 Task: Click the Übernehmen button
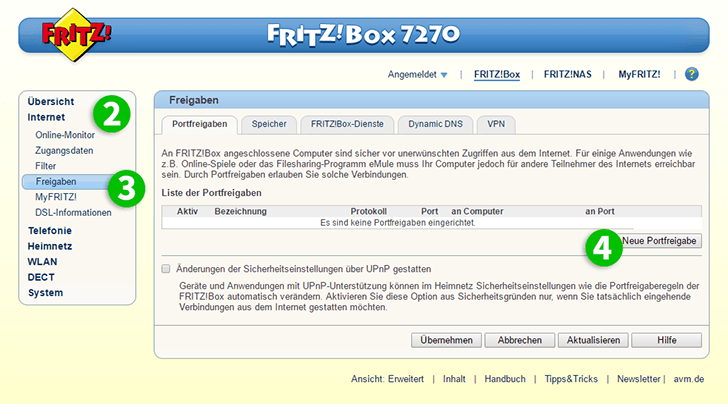tap(446, 340)
